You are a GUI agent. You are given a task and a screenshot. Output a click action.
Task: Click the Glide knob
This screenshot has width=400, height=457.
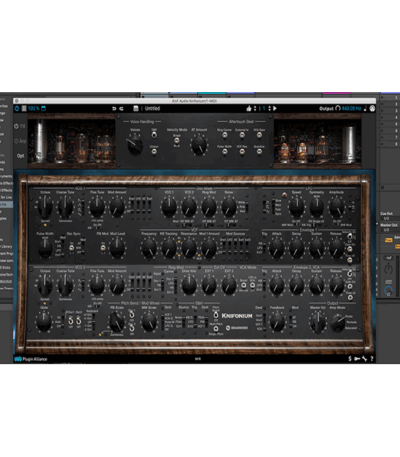pos(44,322)
